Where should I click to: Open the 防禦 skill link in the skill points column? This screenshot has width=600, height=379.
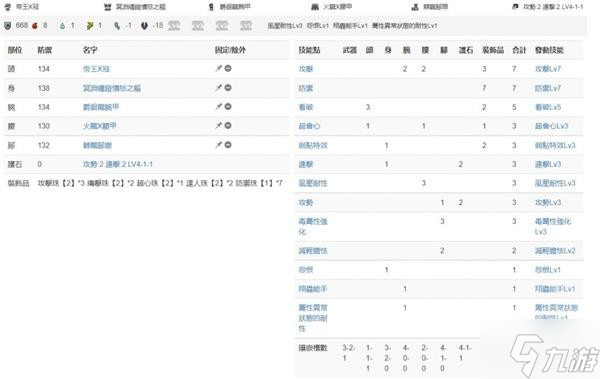(x=306, y=88)
